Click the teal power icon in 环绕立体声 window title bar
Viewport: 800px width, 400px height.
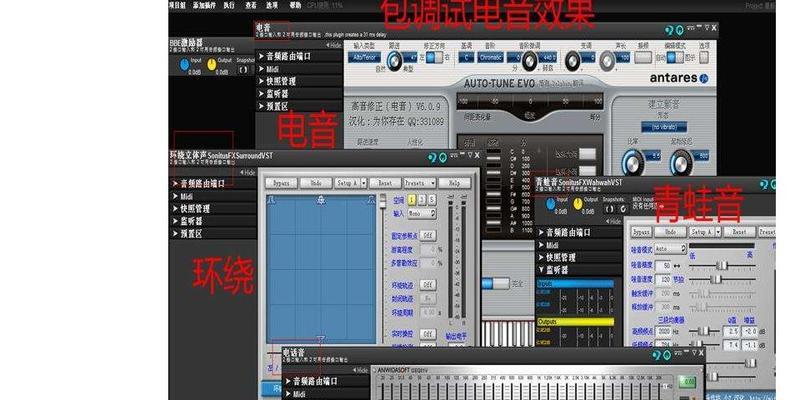[442, 157]
